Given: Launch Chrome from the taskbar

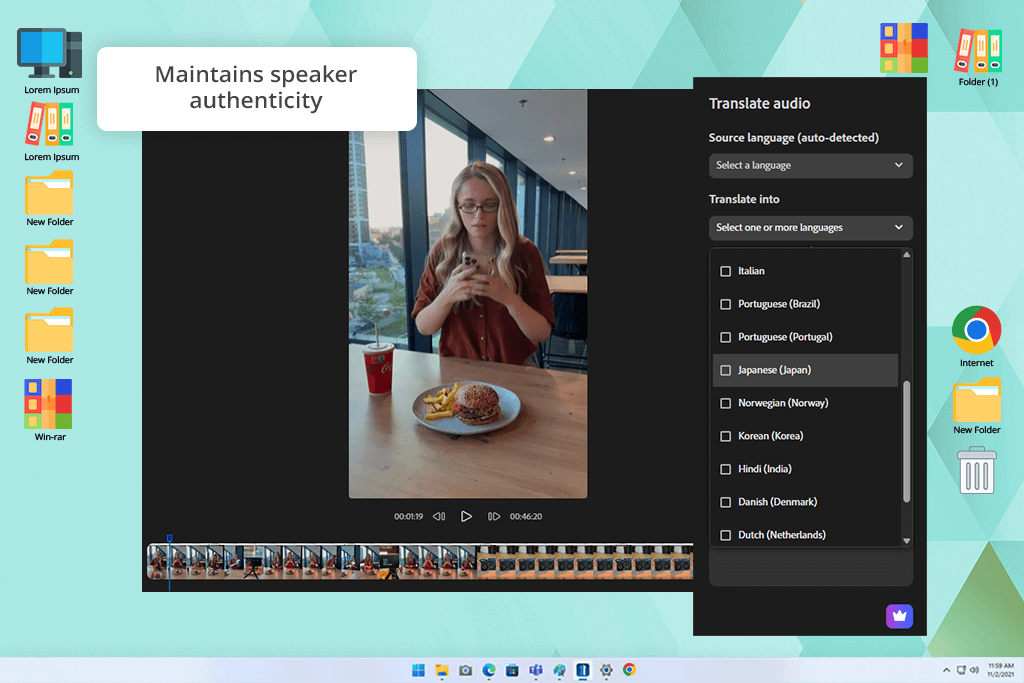Looking at the screenshot, I should point(630,670).
